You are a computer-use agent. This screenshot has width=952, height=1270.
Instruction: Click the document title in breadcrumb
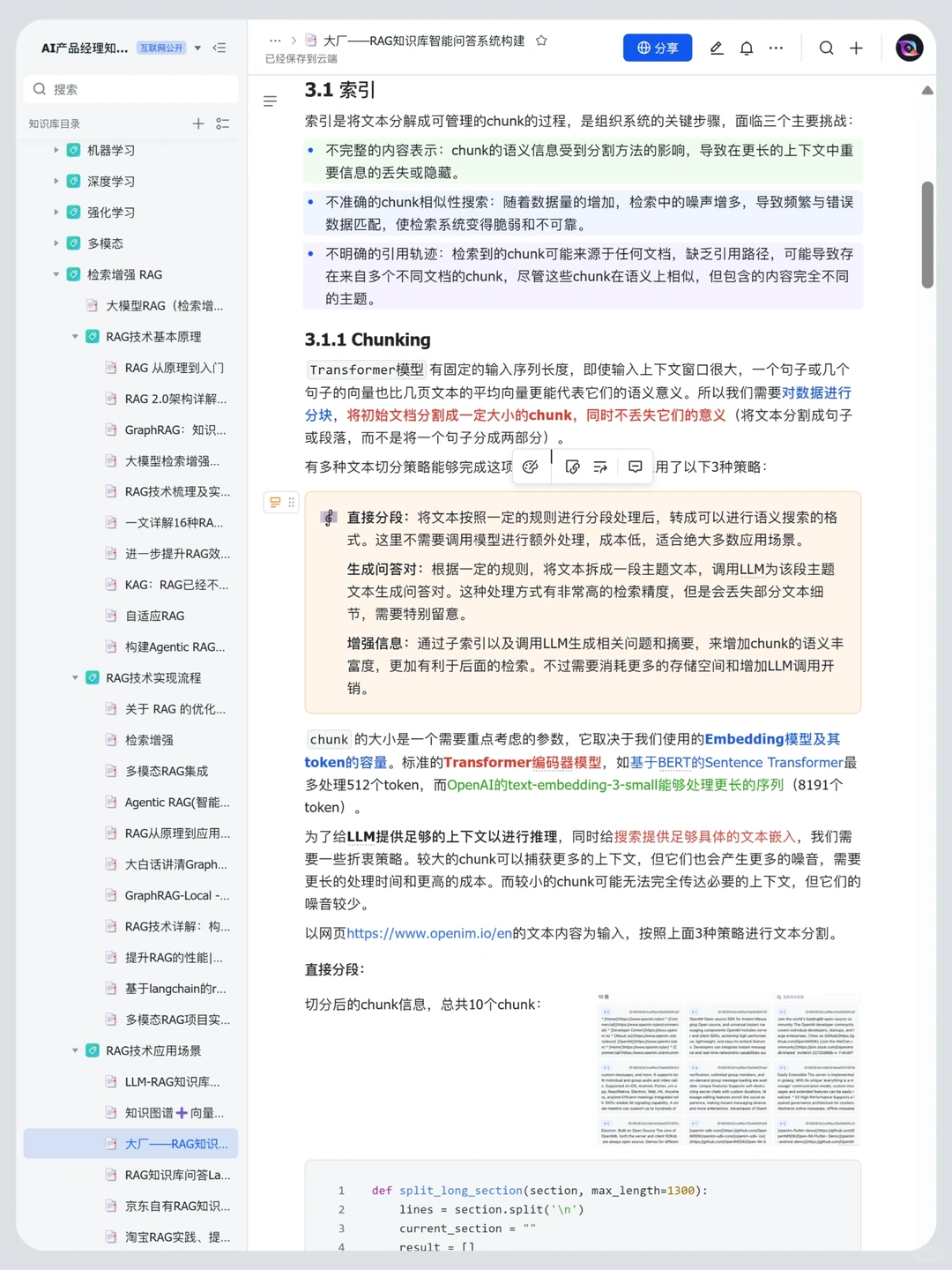424,41
